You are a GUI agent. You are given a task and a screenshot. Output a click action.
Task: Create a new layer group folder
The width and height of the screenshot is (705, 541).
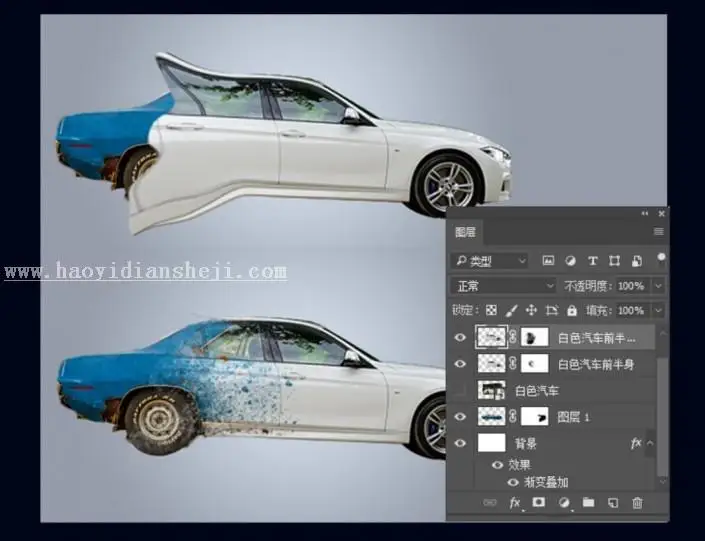click(589, 502)
